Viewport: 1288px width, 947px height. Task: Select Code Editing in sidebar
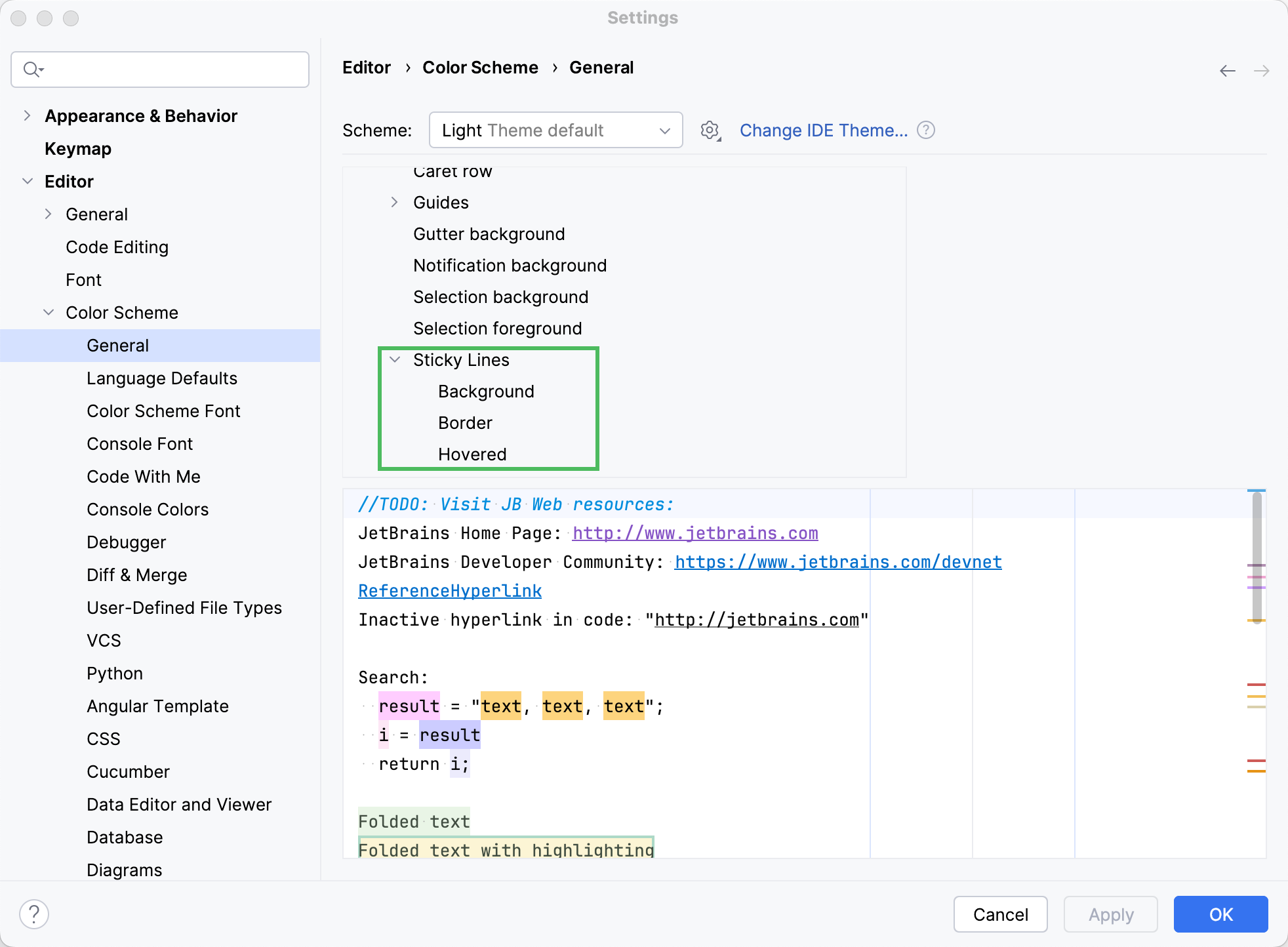pos(117,247)
